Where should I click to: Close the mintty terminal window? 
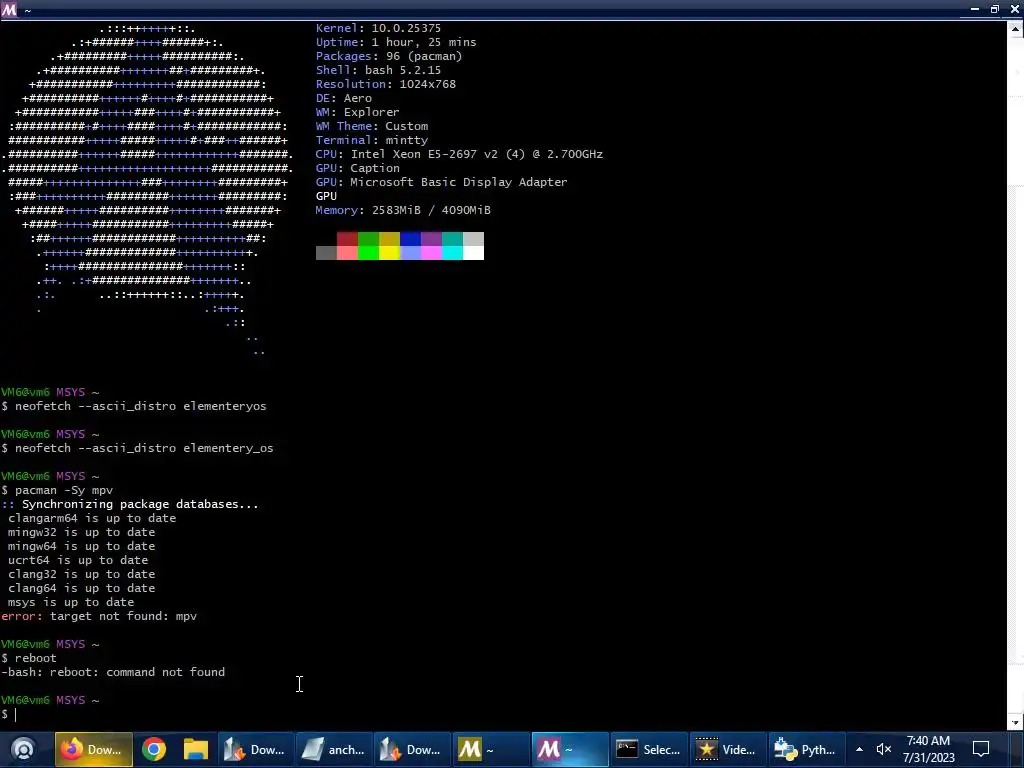pos(1015,9)
